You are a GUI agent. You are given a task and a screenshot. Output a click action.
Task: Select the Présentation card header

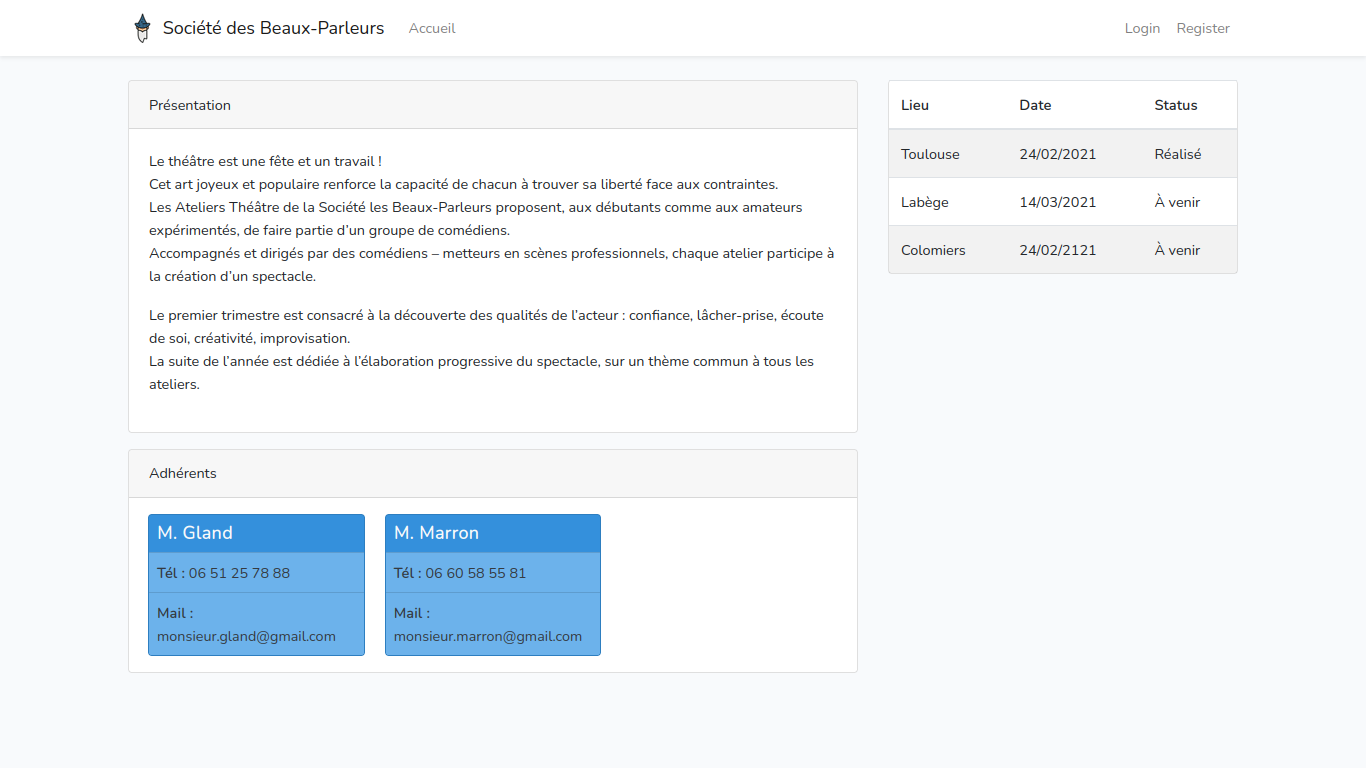pos(492,105)
